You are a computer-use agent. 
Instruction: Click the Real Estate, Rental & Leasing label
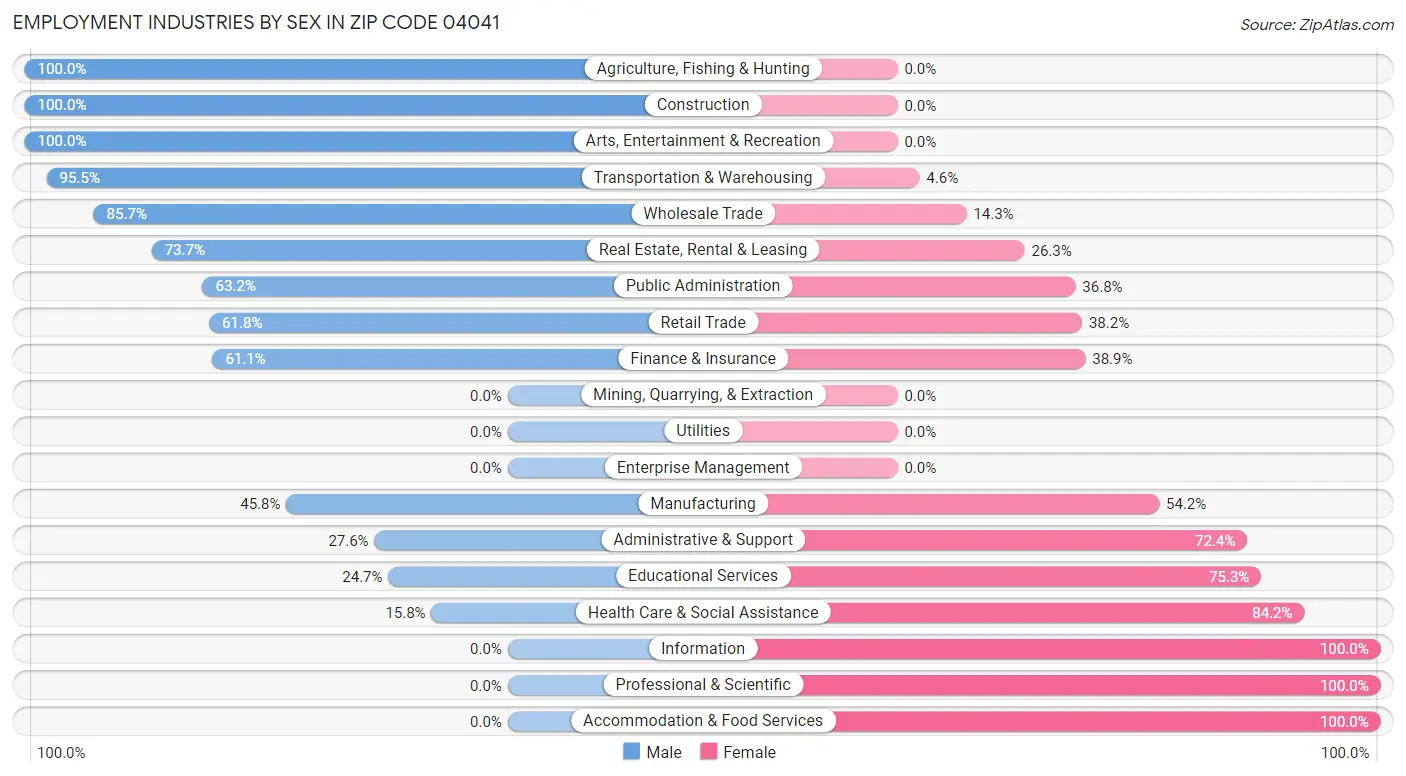tap(703, 250)
